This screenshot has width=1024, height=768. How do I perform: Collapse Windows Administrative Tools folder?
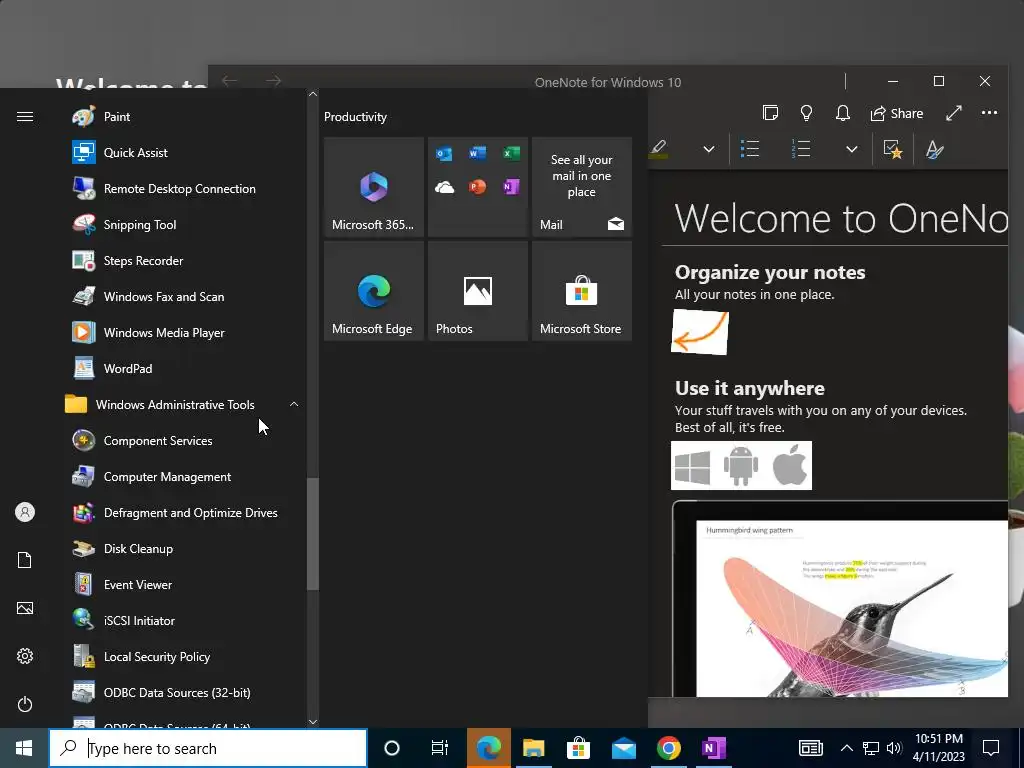click(x=294, y=404)
